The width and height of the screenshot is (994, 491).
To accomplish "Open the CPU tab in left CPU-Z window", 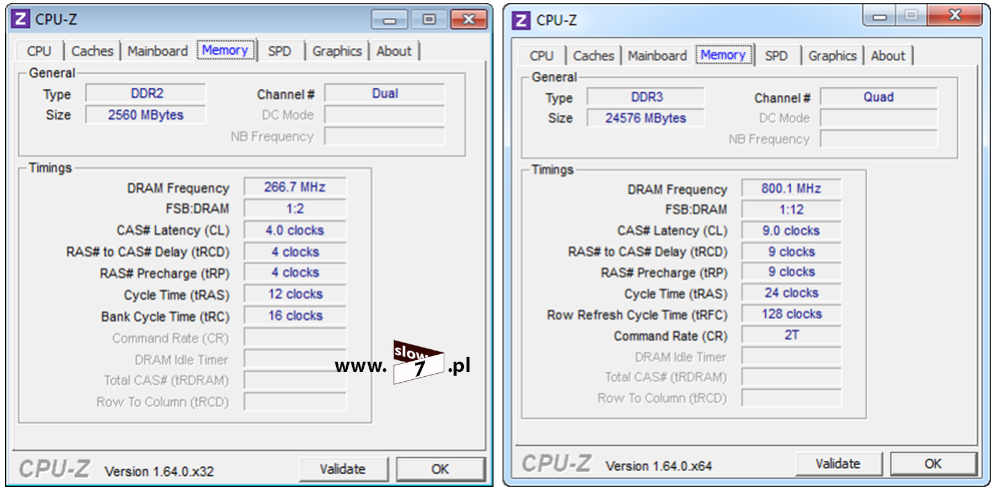I will pyautogui.click(x=39, y=51).
